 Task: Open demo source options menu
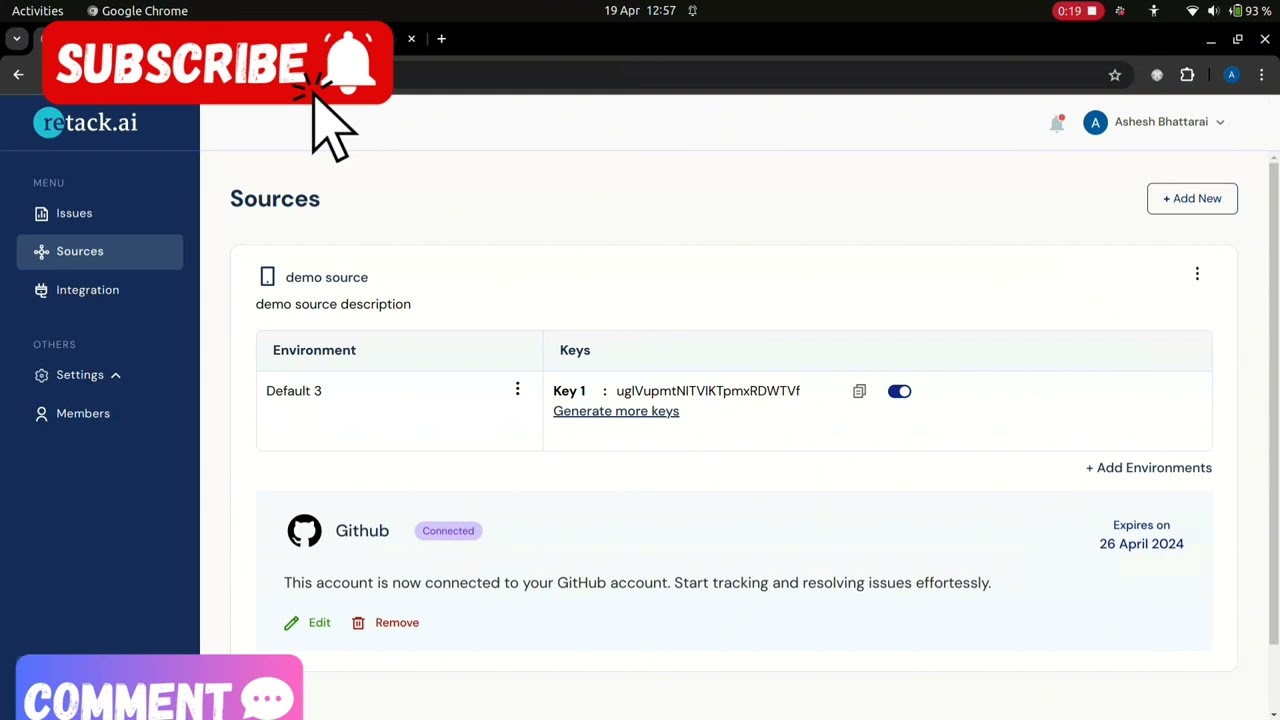coord(1197,274)
